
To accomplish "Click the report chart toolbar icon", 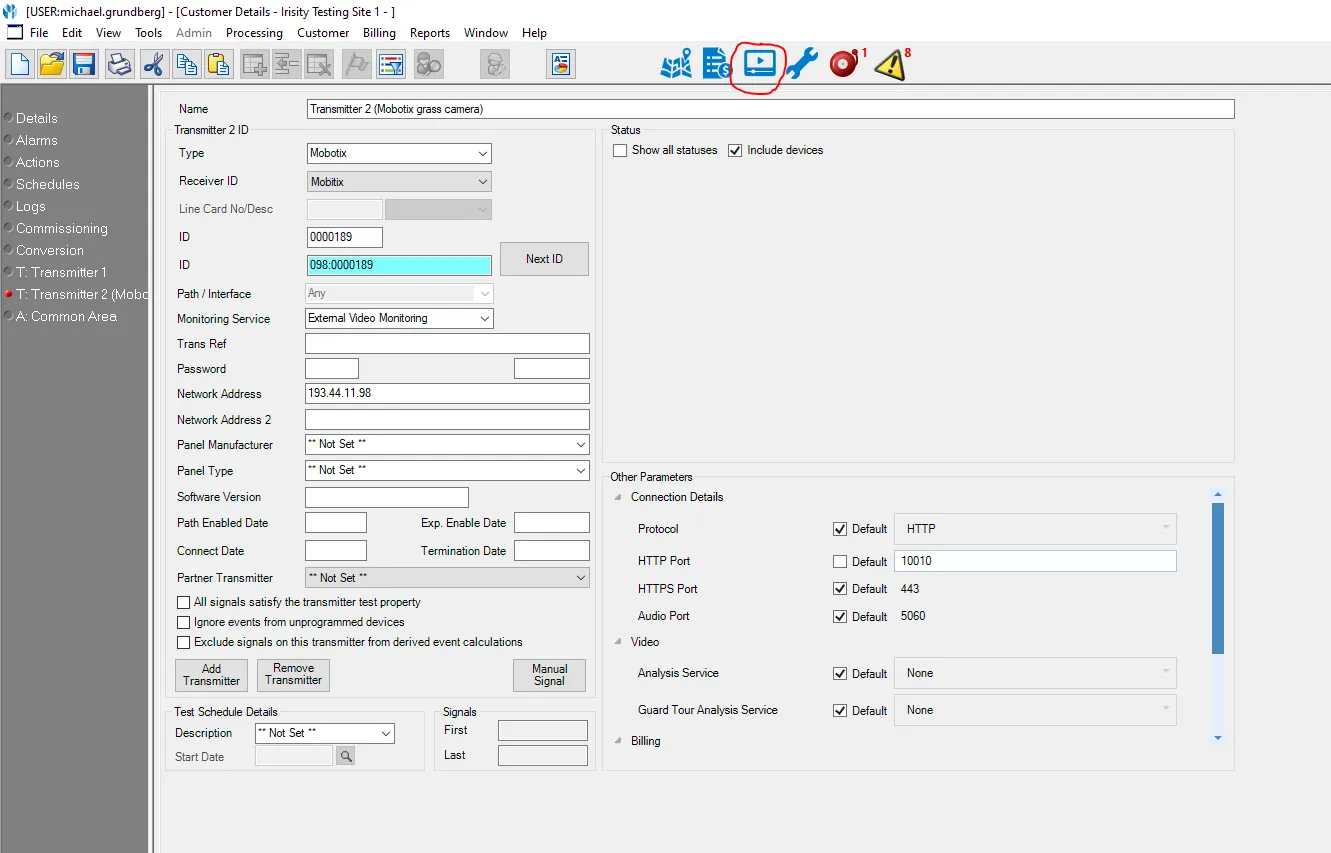I will pos(561,65).
